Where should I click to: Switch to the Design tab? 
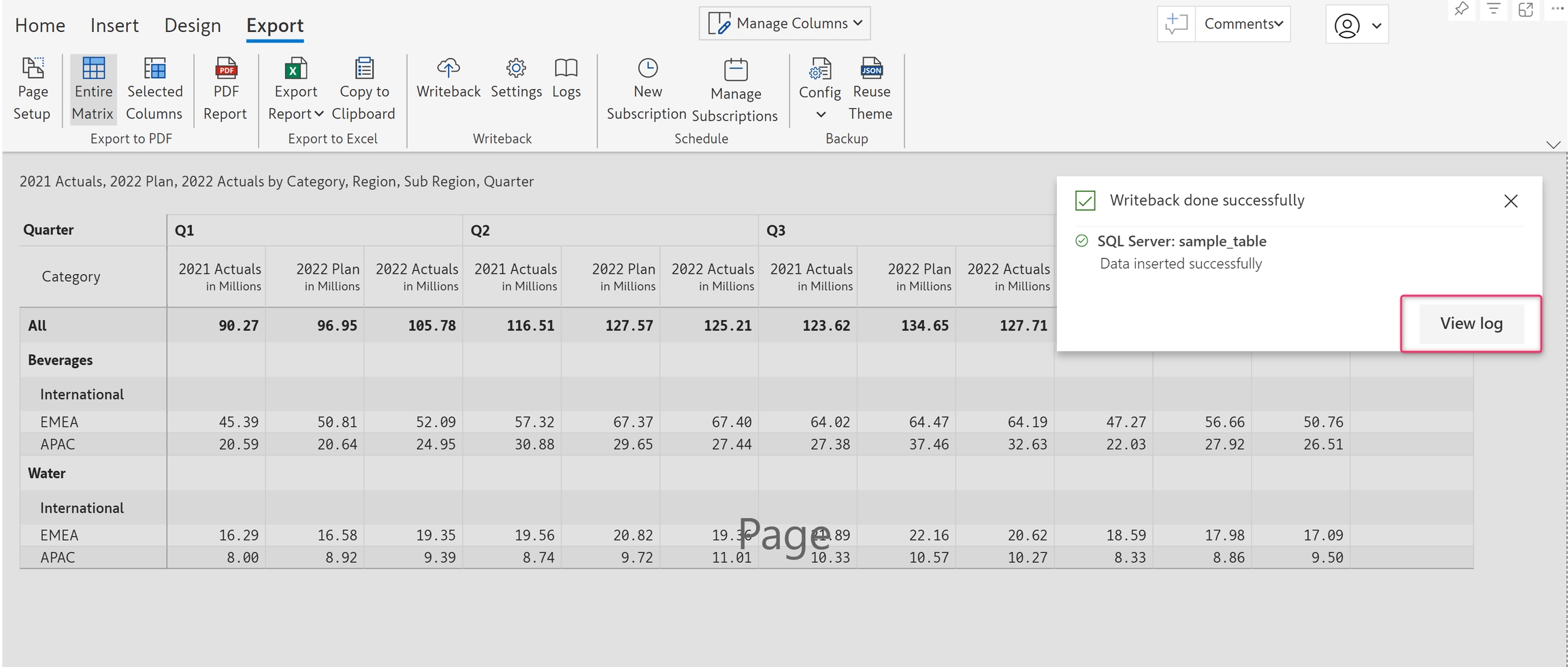click(193, 26)
